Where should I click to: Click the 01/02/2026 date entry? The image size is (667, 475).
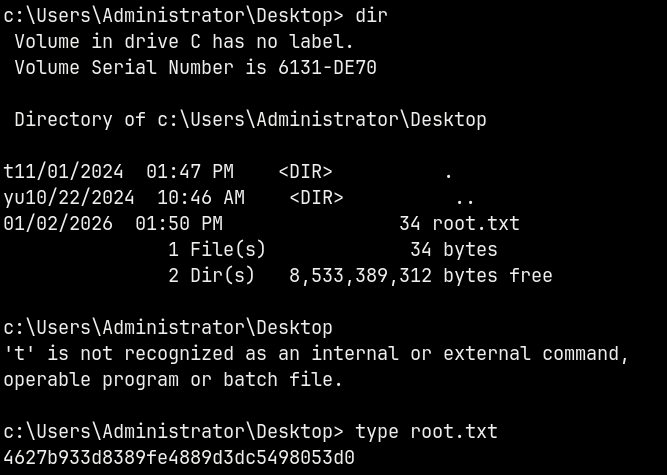click(x=58, y=224)
